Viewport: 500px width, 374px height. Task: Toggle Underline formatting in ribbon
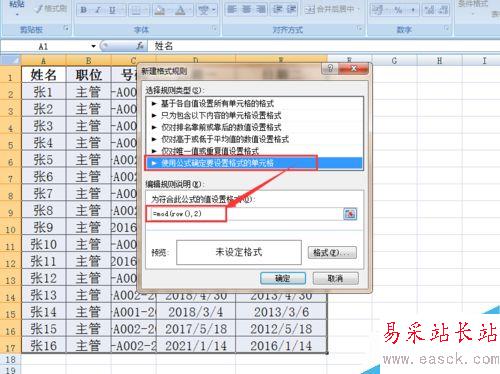tap(112, 10)
